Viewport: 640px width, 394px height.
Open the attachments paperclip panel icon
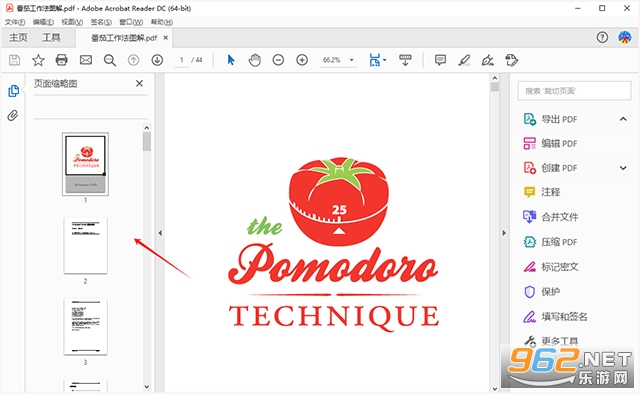coord(13,116)
